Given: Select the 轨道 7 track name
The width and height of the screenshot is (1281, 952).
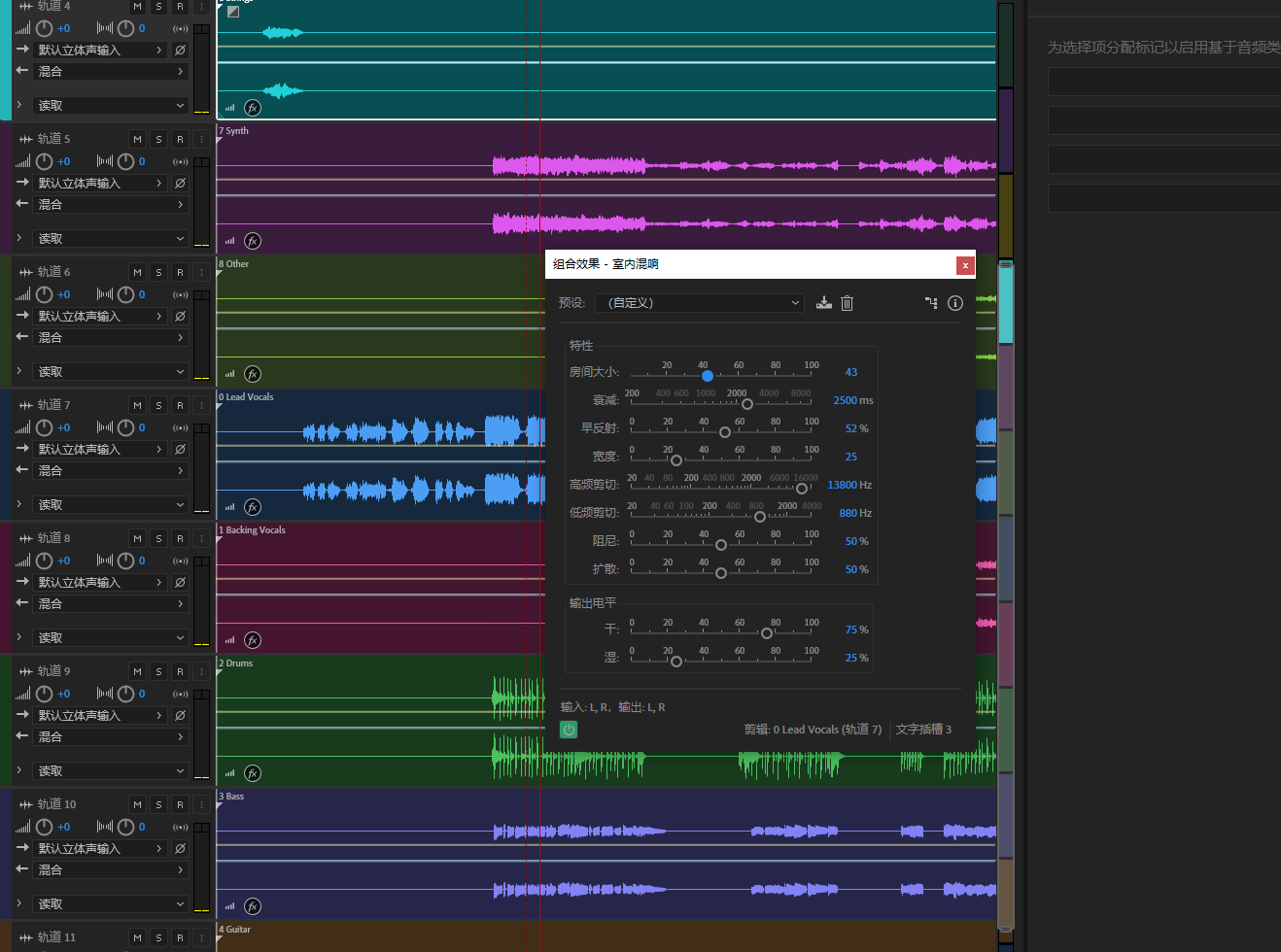Looking at the screenshot, I should pyautogui.click(x=54, y=405).
